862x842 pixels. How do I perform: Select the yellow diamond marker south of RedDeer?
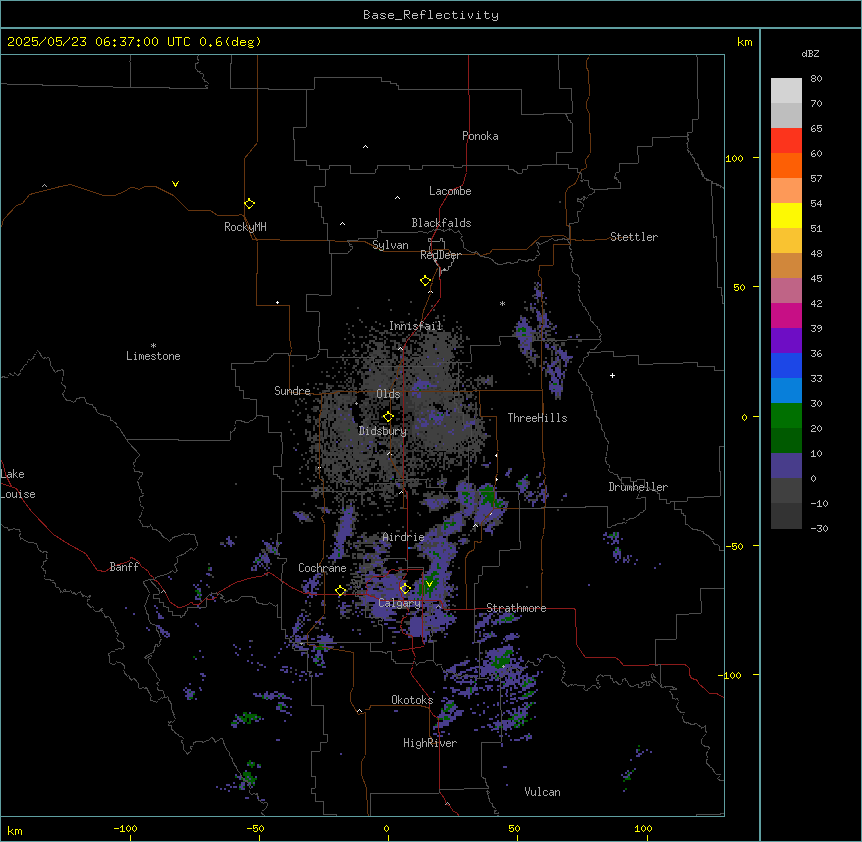[x=425, y=281]
